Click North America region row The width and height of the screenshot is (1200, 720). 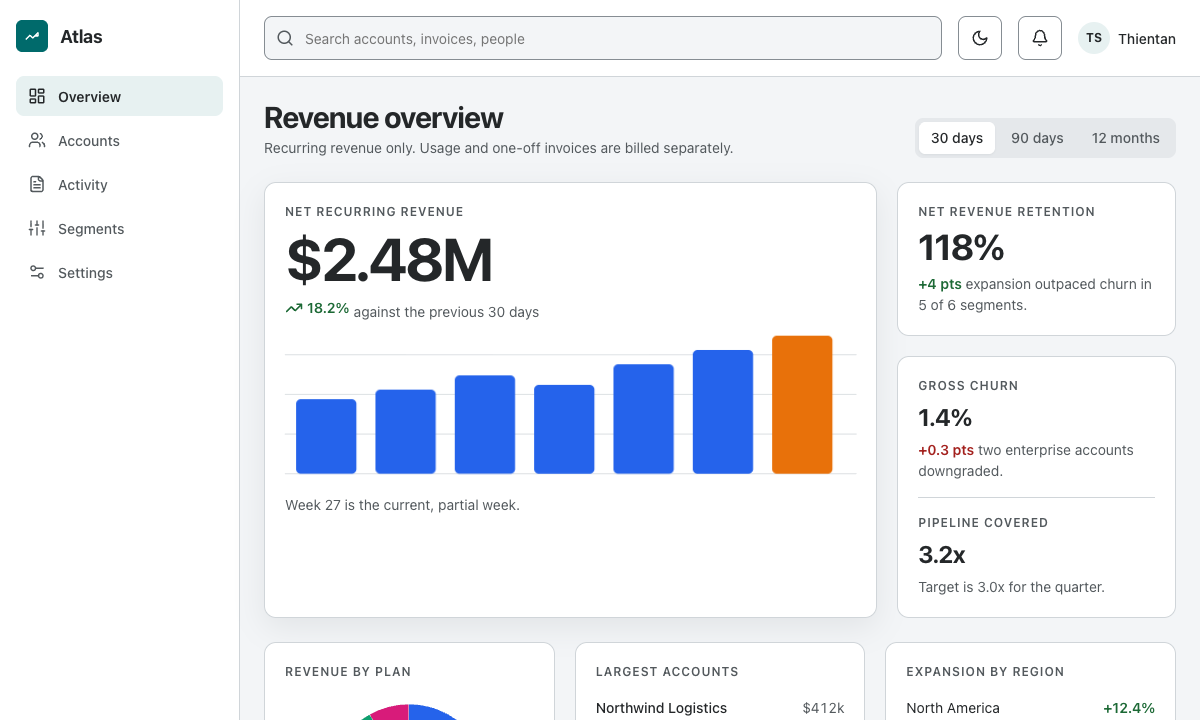click(x=1030, y=708)
